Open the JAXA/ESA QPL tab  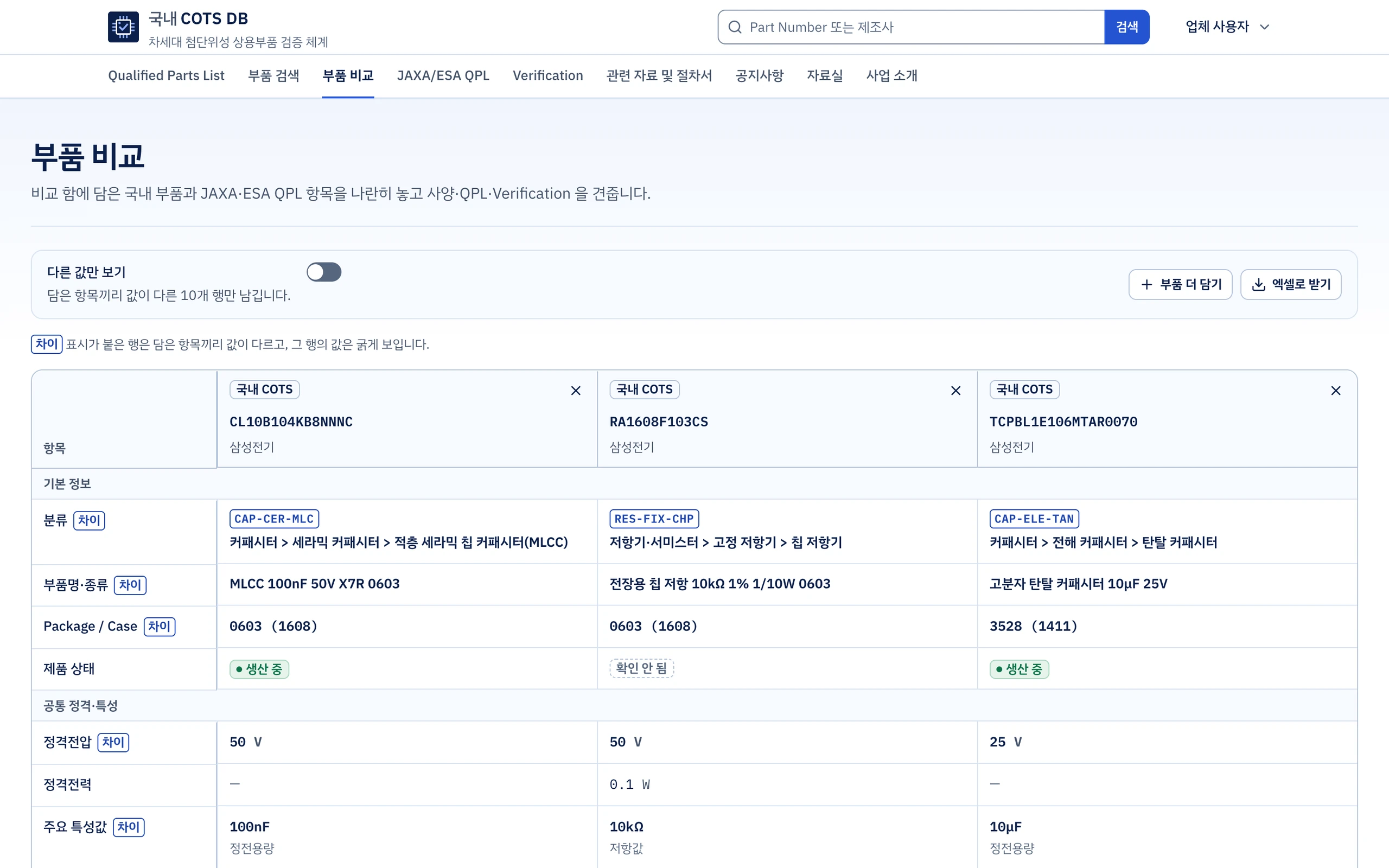443,75
